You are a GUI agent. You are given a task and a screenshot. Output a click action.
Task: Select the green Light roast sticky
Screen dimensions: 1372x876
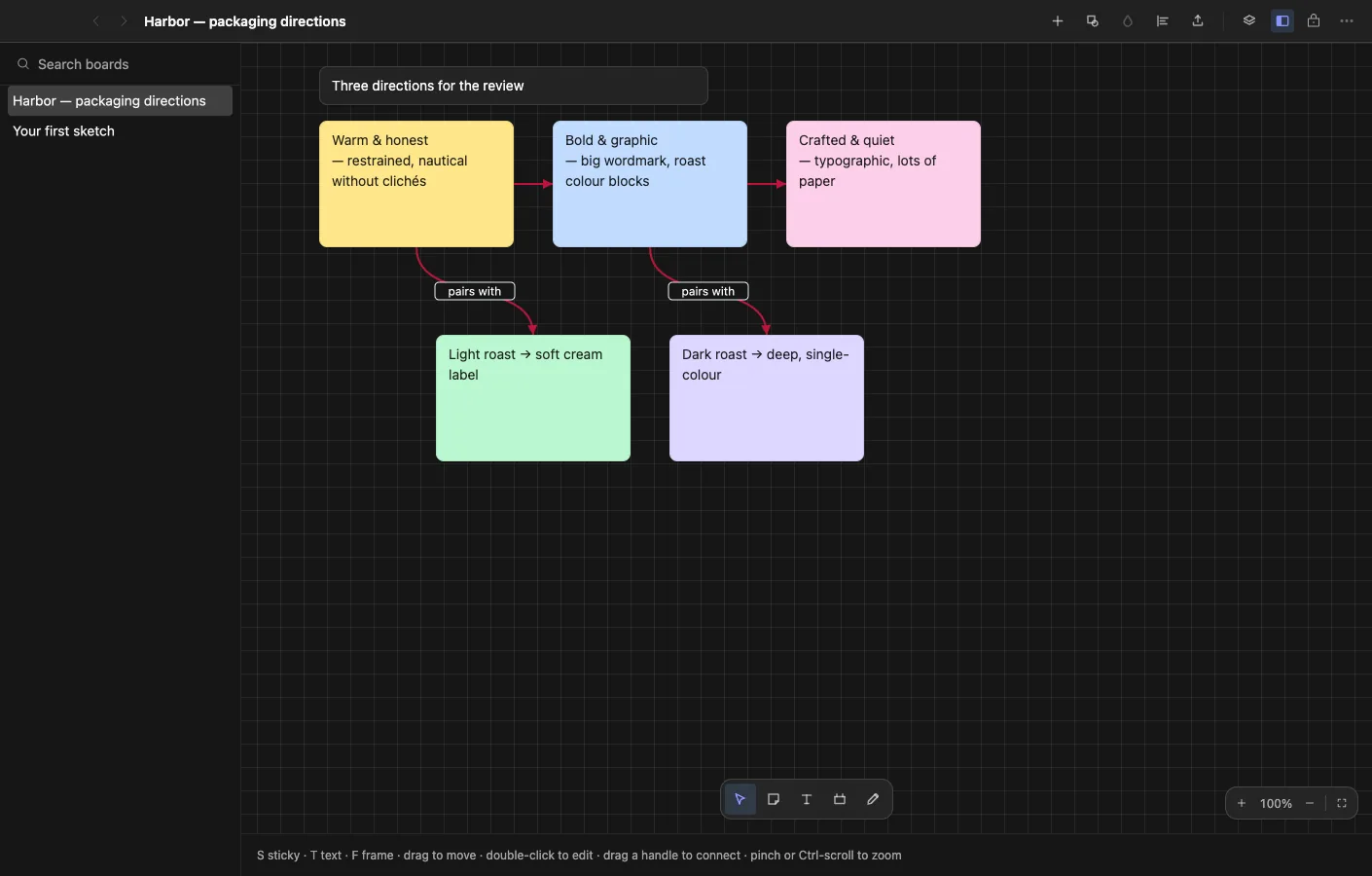[x=533, y=398]
